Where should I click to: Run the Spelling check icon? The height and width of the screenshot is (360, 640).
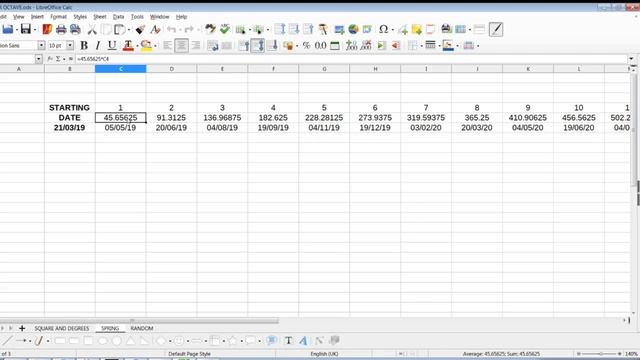225,29
